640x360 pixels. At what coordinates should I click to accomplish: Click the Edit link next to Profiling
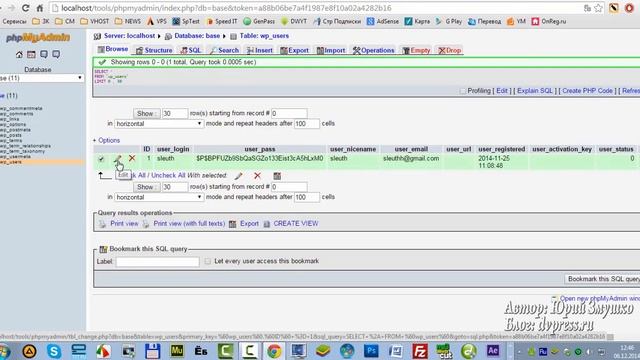pyautogui.click(x=502, y=91)
